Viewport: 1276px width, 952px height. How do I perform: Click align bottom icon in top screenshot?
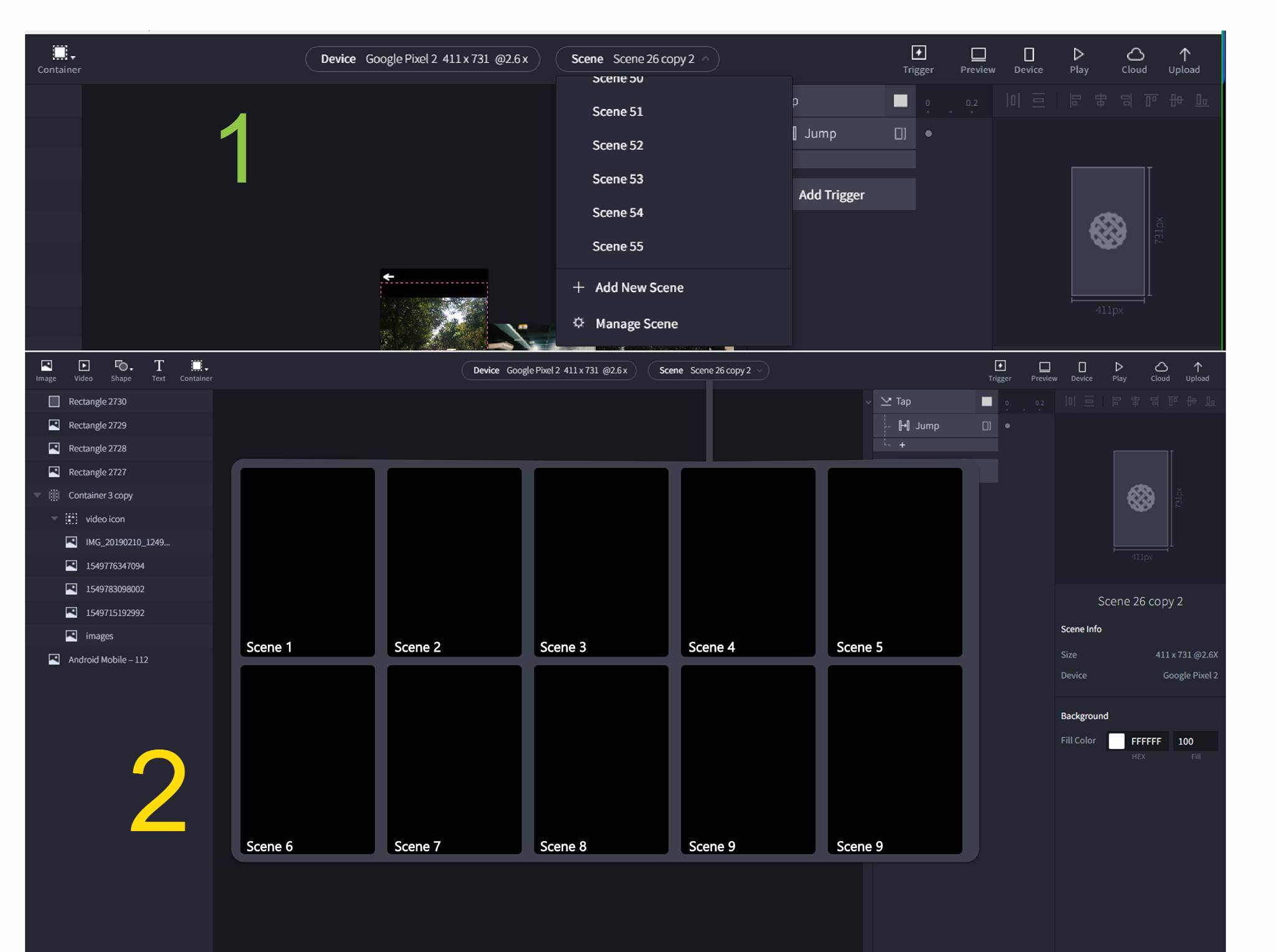1202,100
